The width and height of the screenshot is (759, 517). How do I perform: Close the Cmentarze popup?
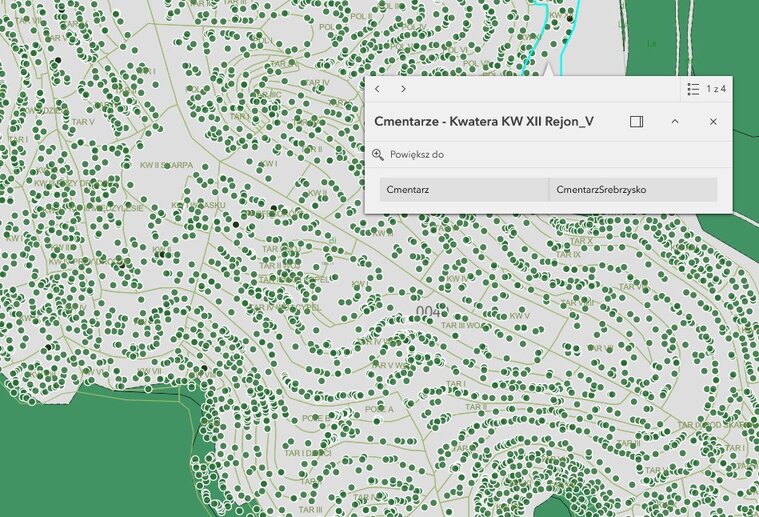click(713, 121)
